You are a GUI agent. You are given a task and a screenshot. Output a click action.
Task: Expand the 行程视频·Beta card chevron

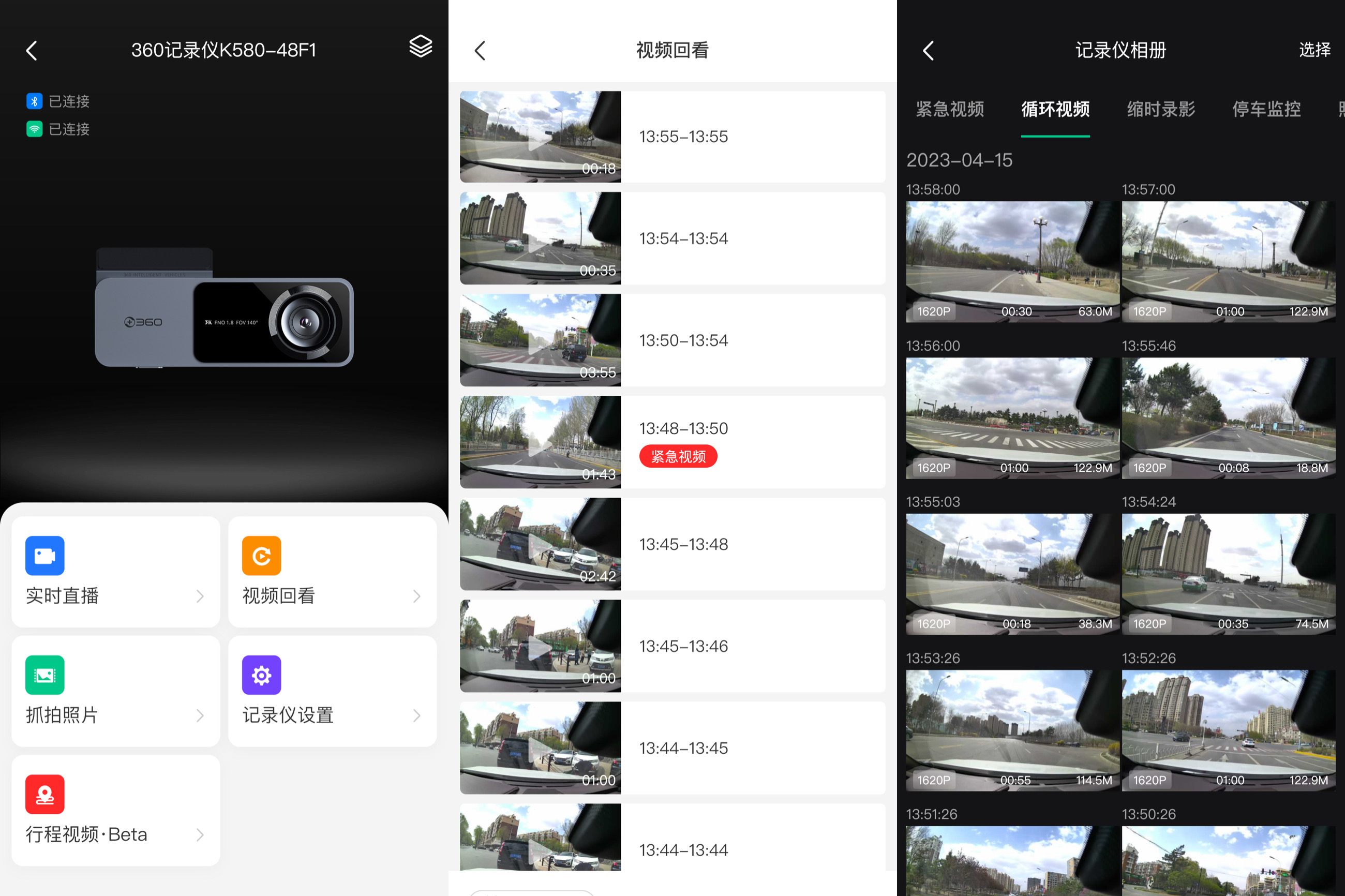coord(199,834)
